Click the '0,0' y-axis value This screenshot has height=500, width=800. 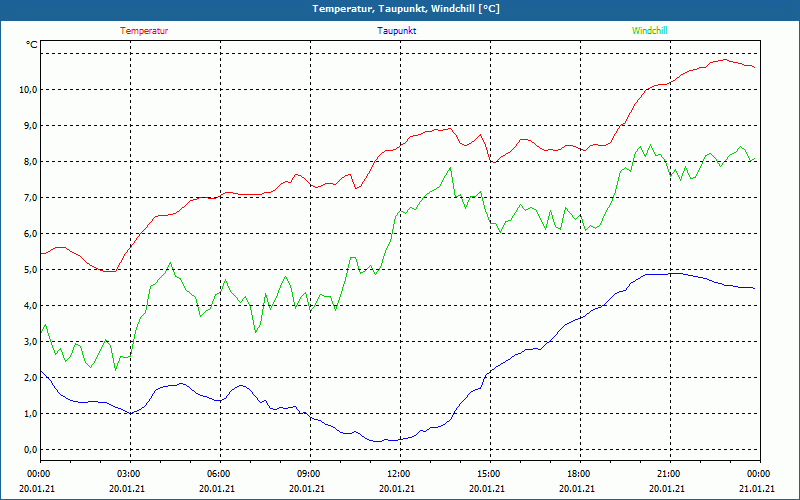coord(30,449)
